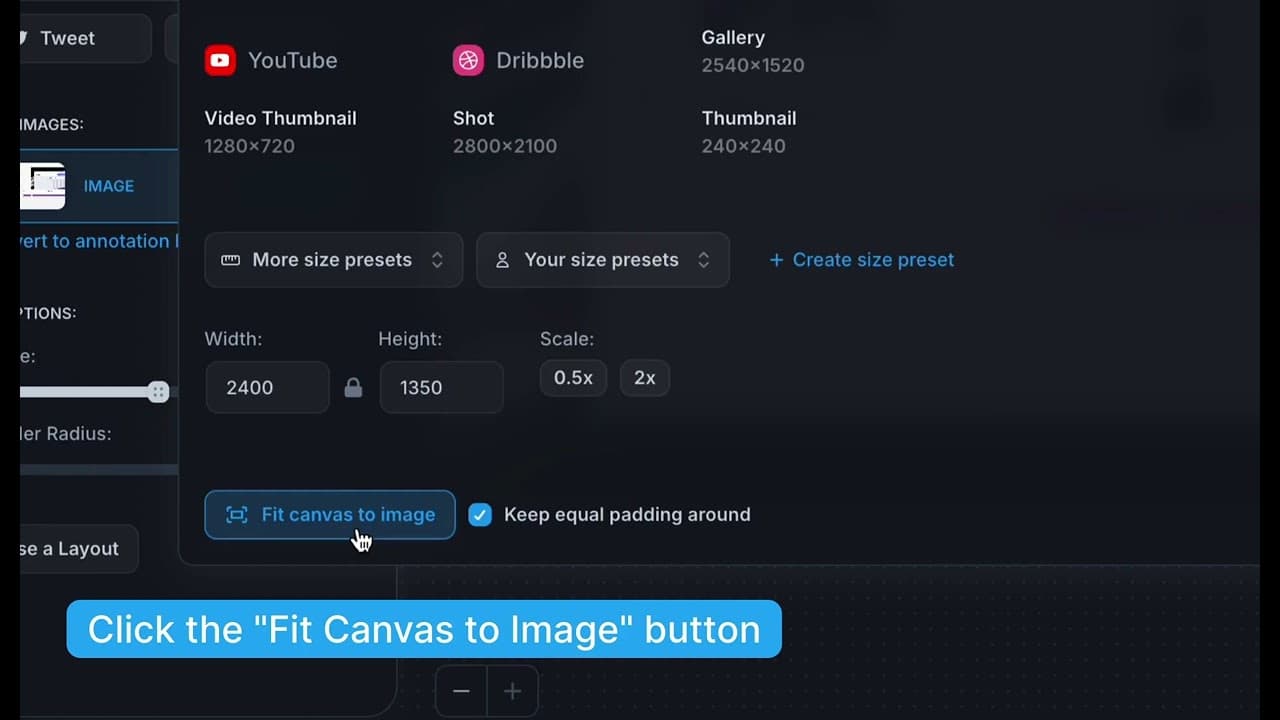This screenshot has width=1280, height=720.
Task: Click the size slider handle
Action: click(x=158, y=392)
